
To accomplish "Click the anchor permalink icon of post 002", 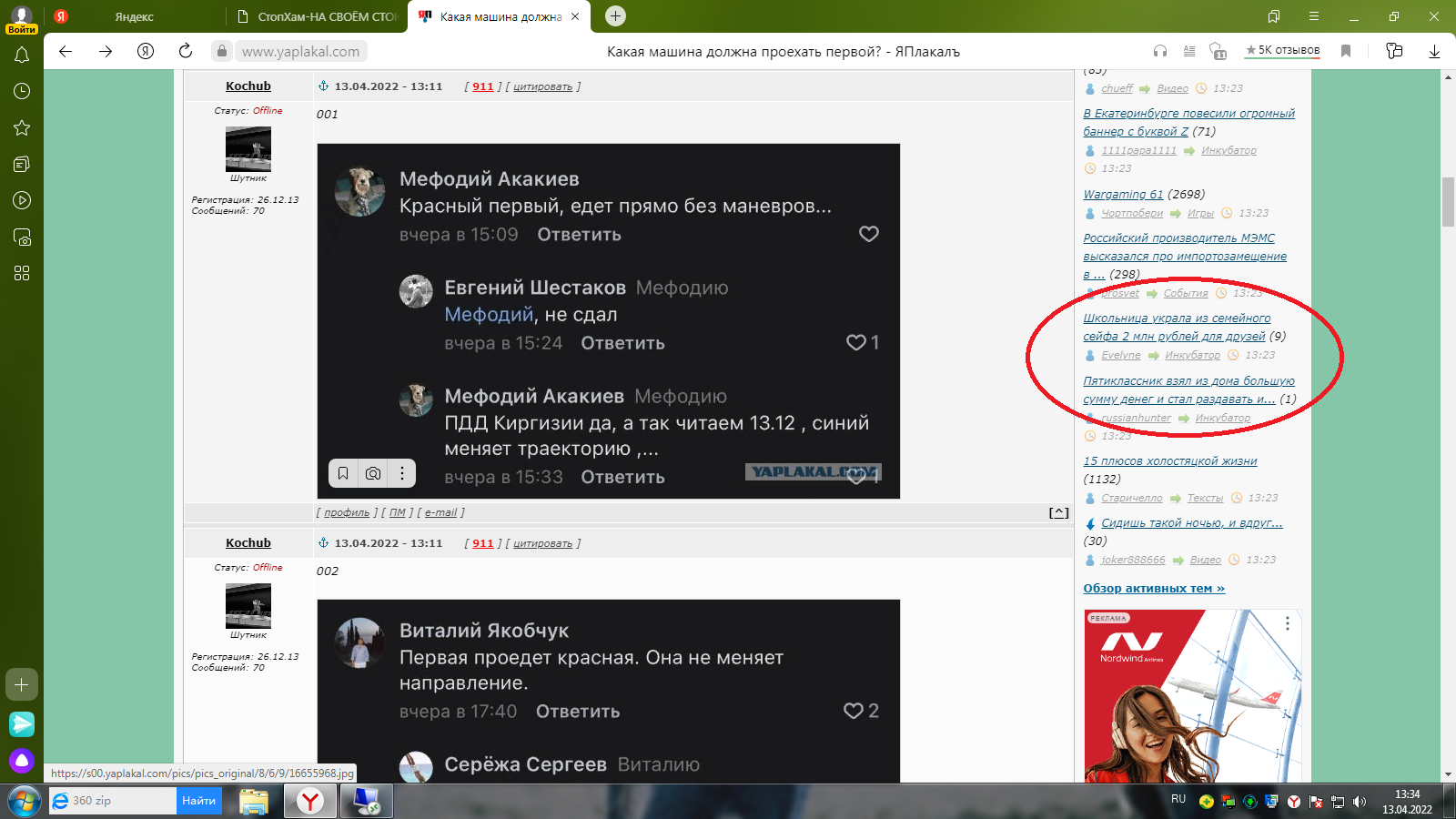I will (x=323, y=543).
